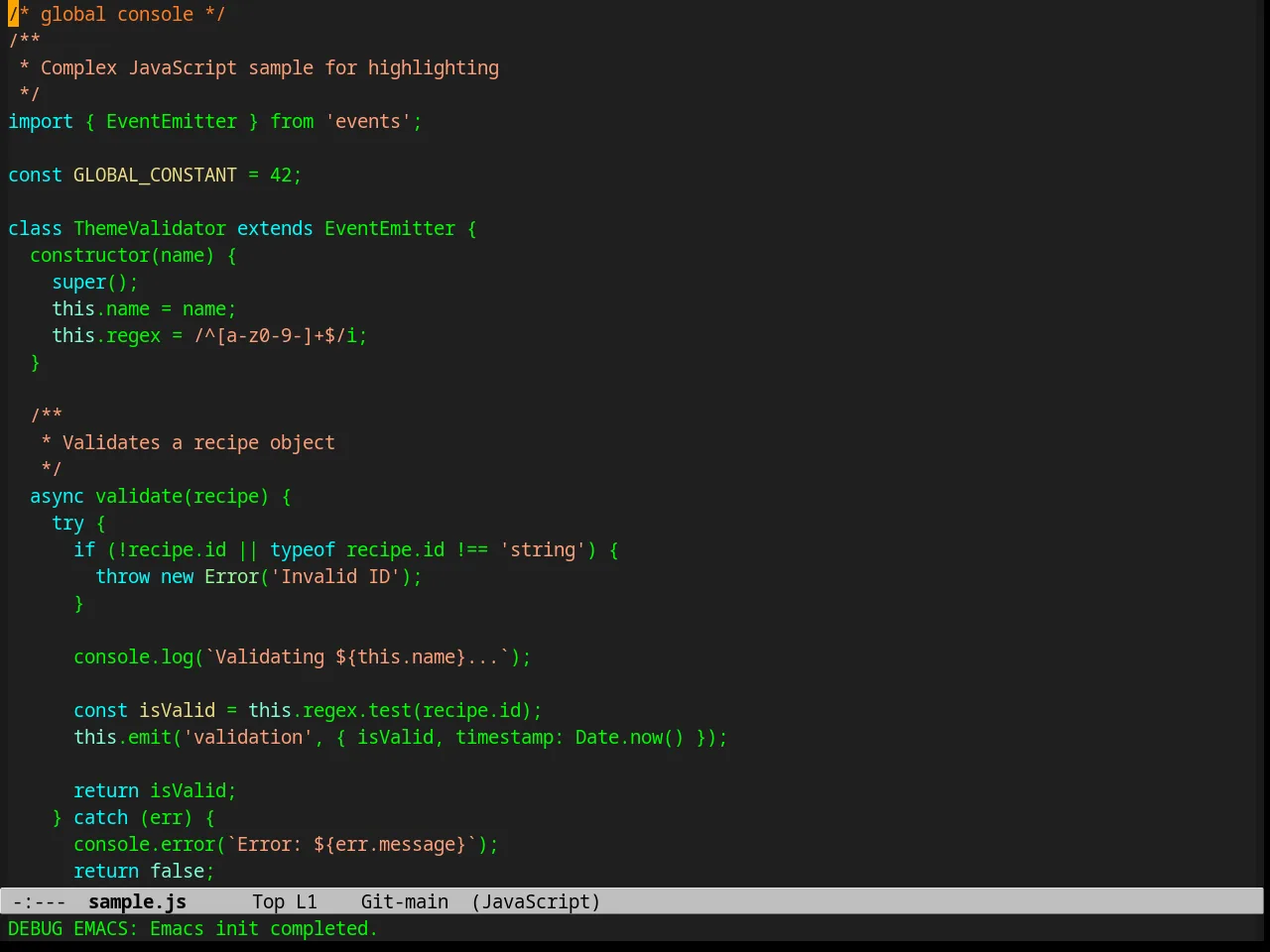The image size is (1270, 952).
Task: Click the 'import' keyword
Action: pyautogui.click(x=41, y=121)
